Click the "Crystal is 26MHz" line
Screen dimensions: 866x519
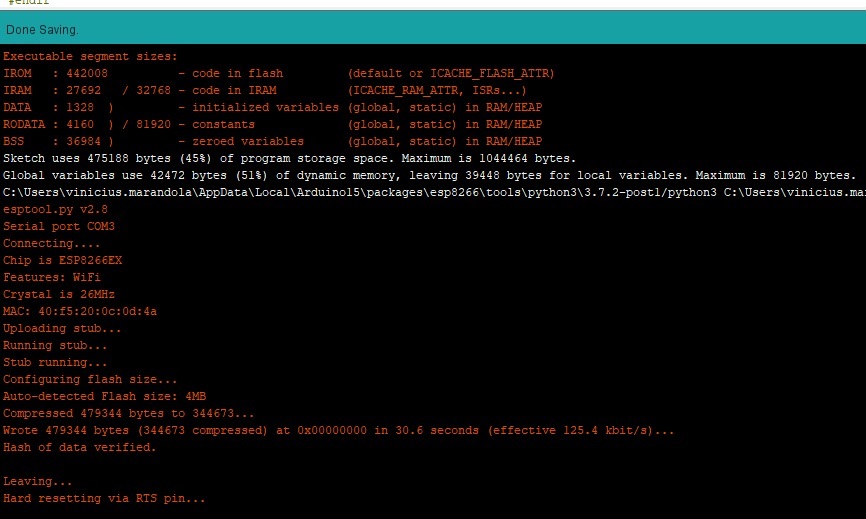click(x=59, y=294)
